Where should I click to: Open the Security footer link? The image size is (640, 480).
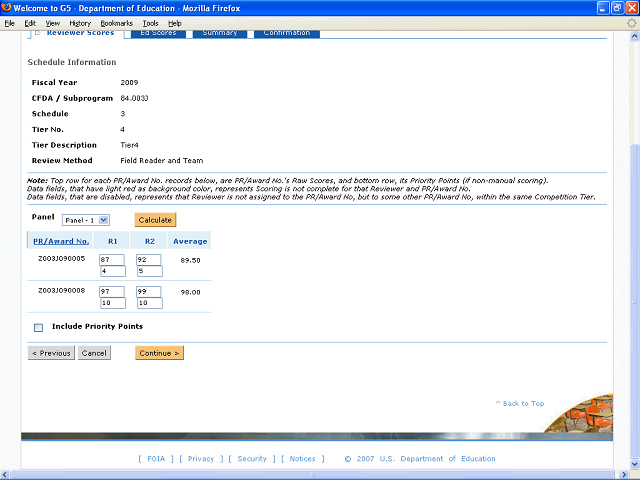pos(252,459)
